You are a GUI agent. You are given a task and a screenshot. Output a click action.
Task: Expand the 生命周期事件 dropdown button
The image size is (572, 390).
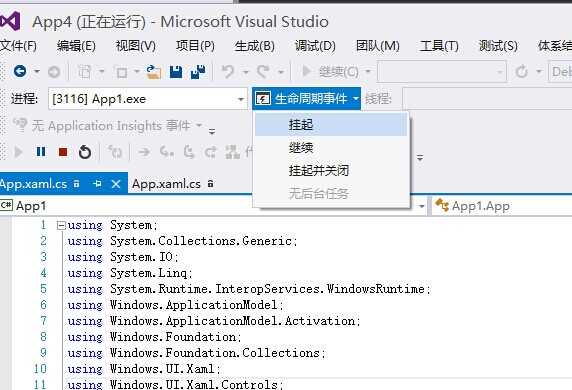[306, 99]
